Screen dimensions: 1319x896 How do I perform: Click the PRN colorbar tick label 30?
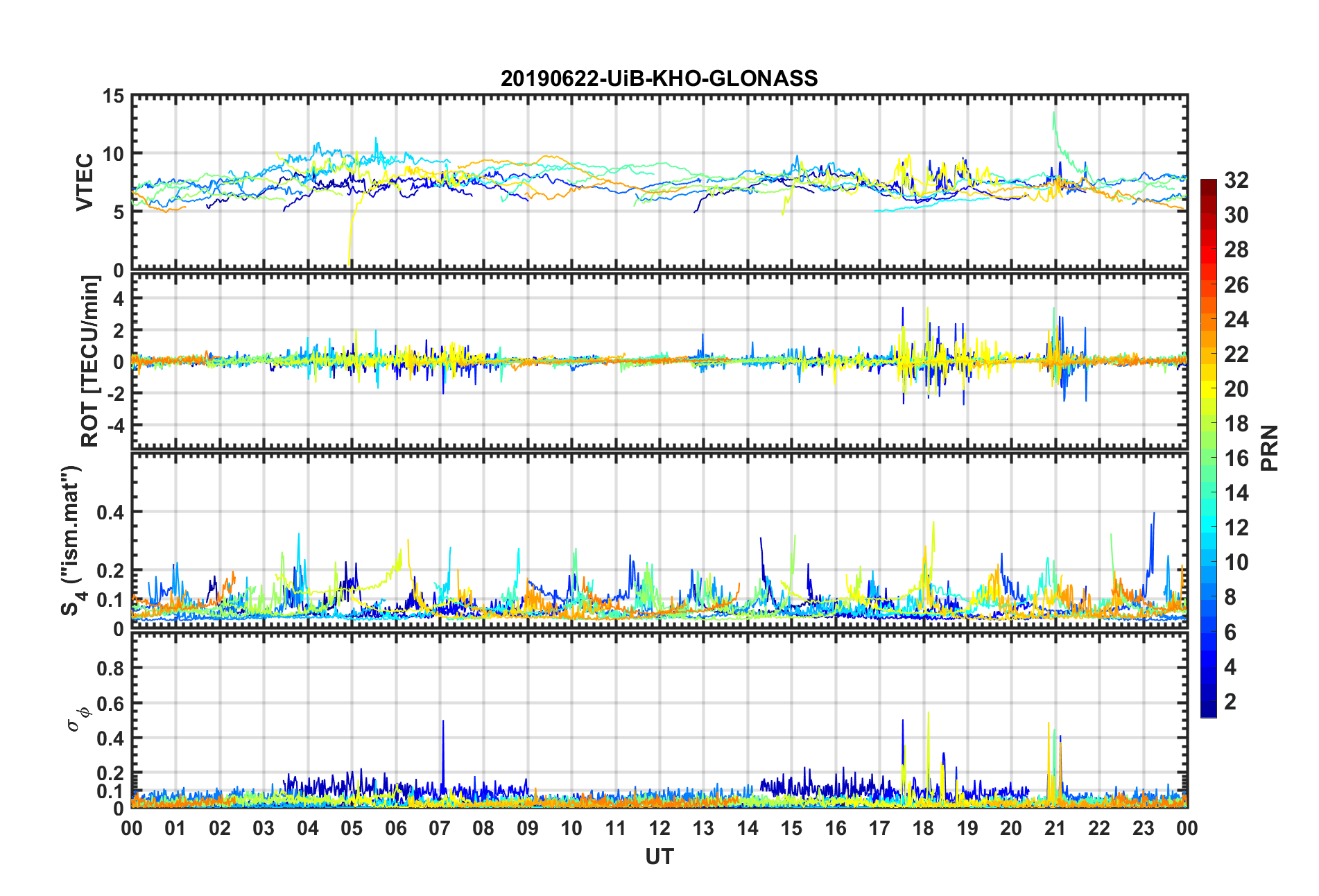1236,215
